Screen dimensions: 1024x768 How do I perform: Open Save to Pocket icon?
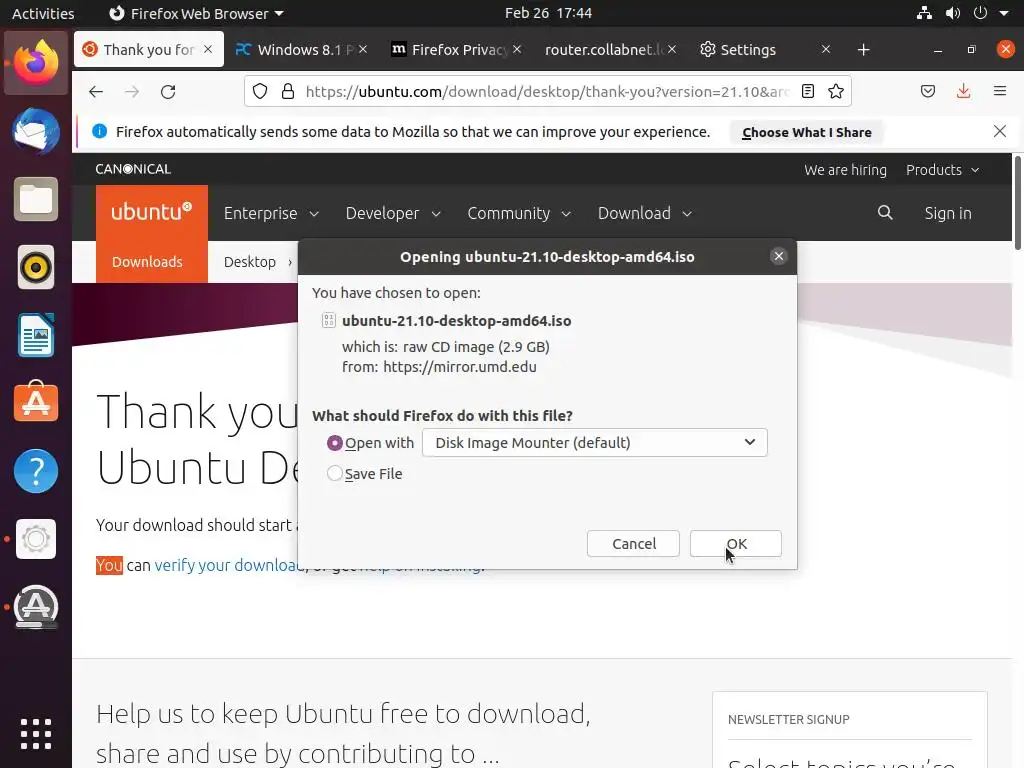[x=928, y=91]
